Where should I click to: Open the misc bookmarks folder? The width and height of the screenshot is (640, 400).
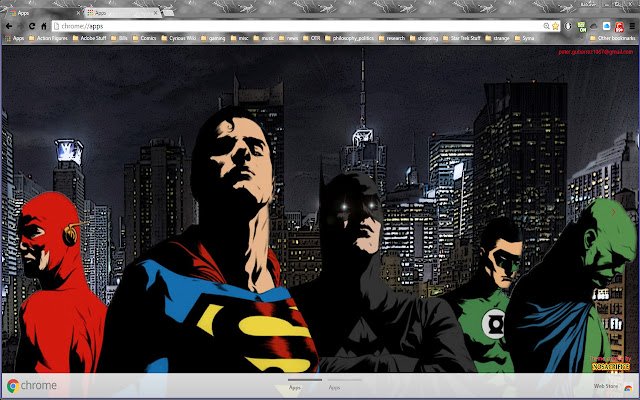(240, 38)
